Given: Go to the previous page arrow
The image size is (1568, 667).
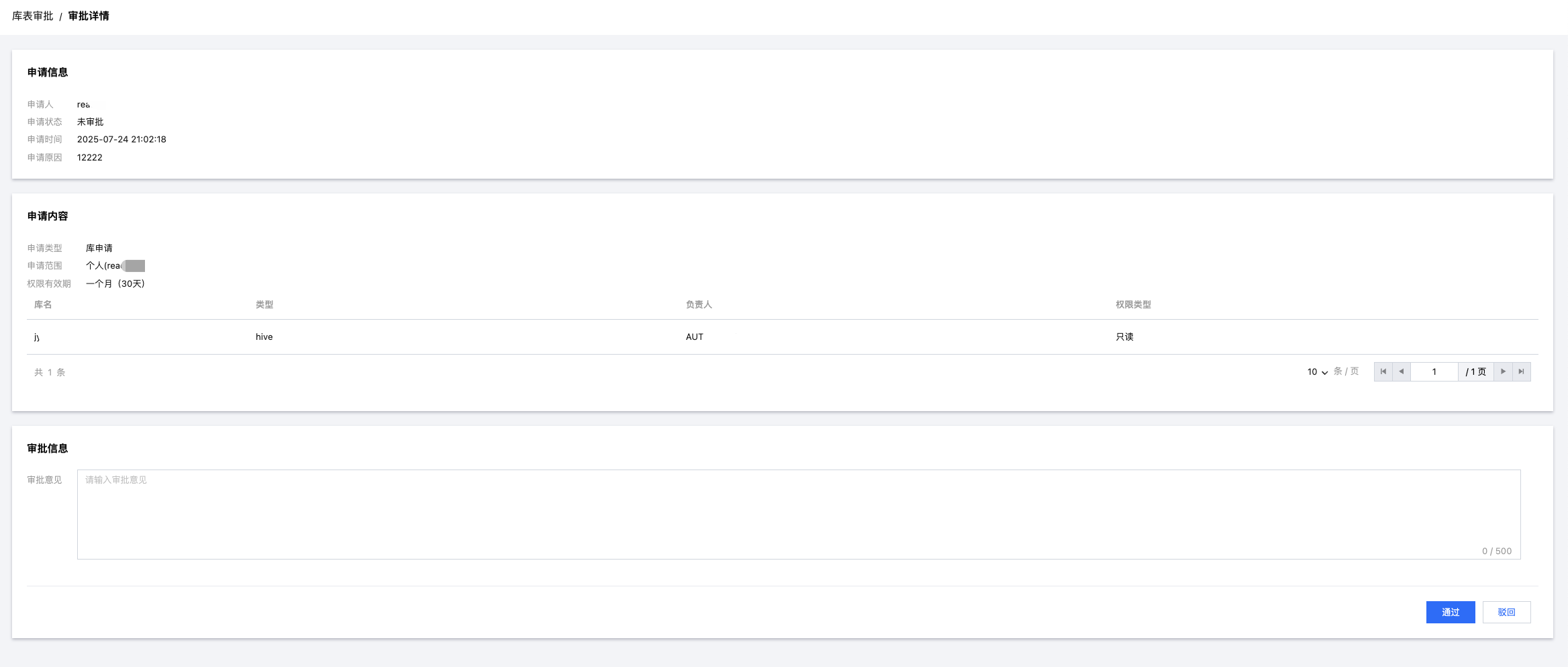Looking at the screenshot, I should tap(1402, 371).
